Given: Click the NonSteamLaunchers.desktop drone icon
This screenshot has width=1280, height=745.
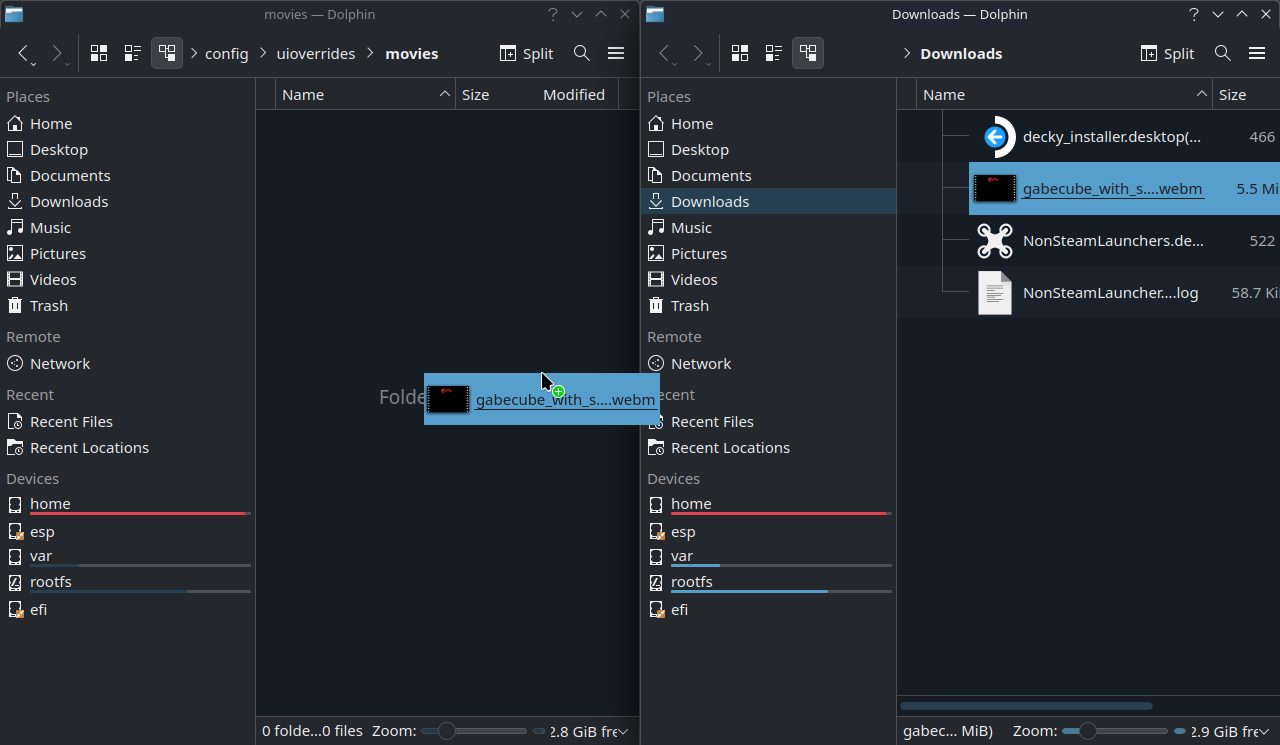Looking at the screenshot, I should click(x=995, y=240).
